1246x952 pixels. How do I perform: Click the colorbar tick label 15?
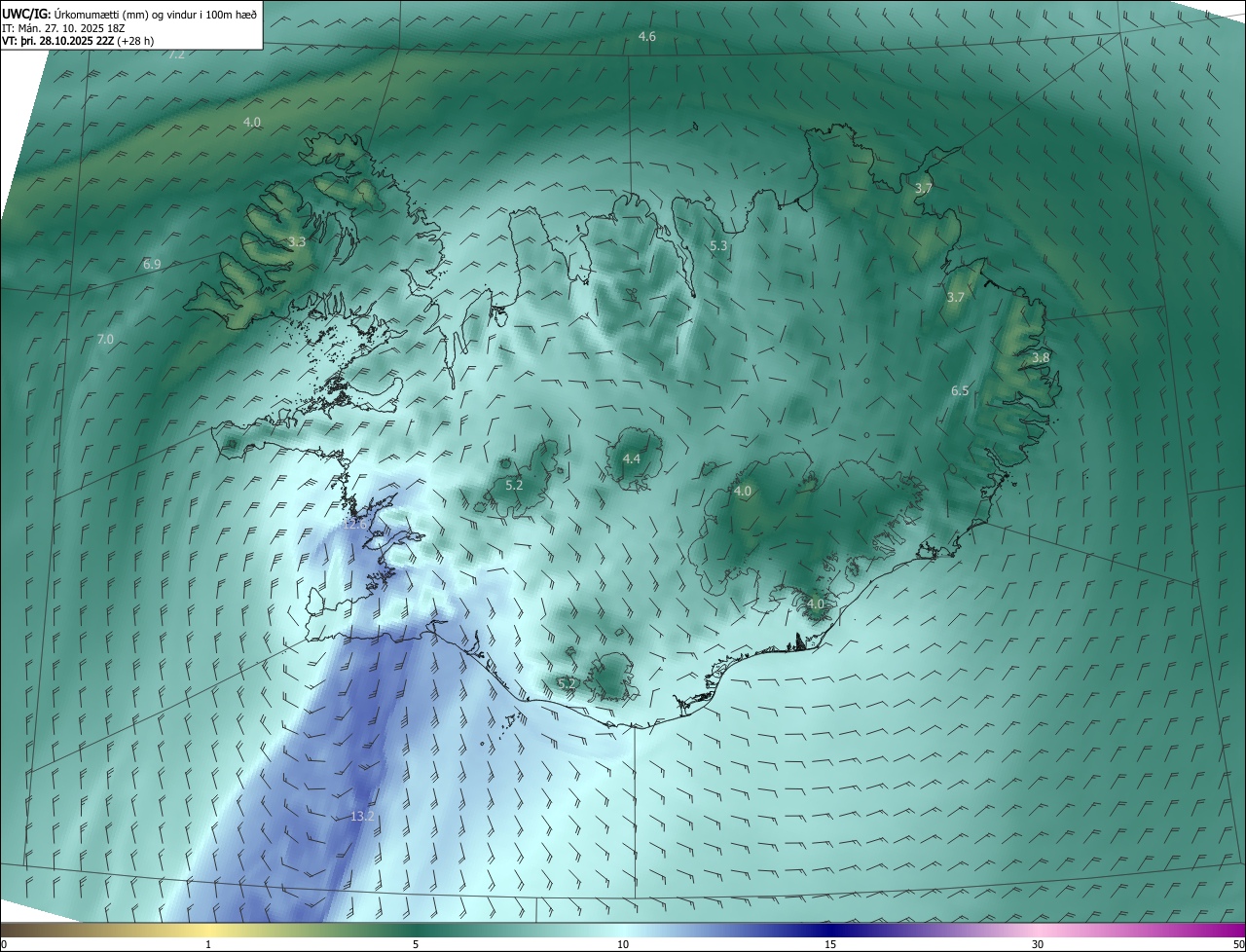(830, 944)
